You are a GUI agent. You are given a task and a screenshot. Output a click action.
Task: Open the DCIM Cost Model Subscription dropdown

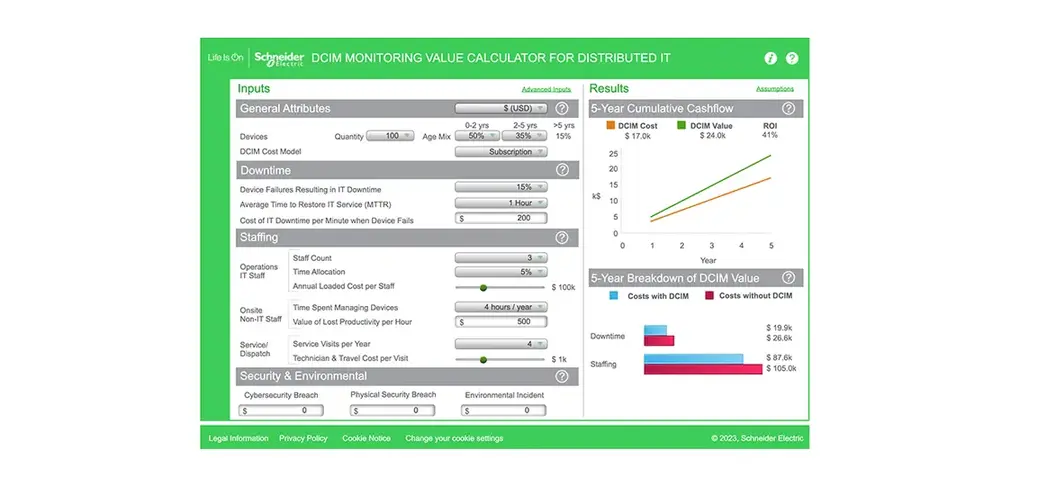(501, 152)
